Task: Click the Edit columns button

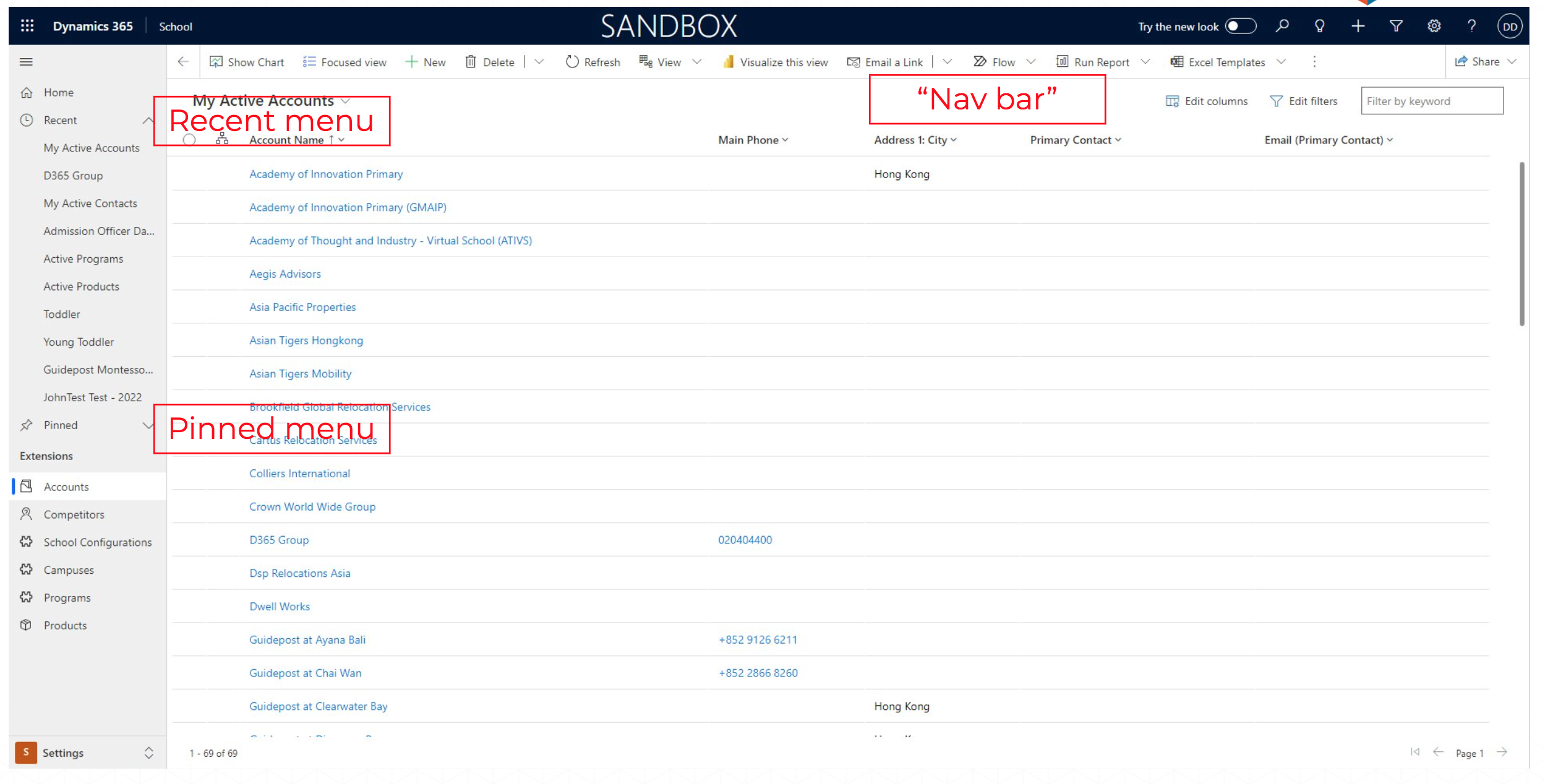Action: coord(1206,101)
